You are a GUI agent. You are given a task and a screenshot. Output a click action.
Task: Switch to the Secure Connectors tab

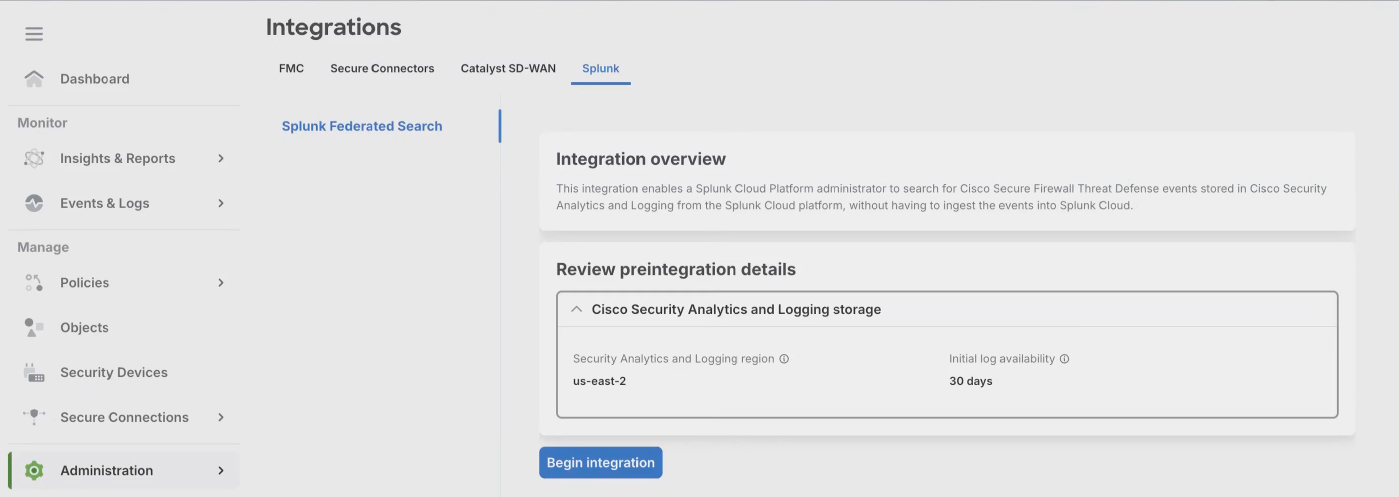click(x=382, y=69)
